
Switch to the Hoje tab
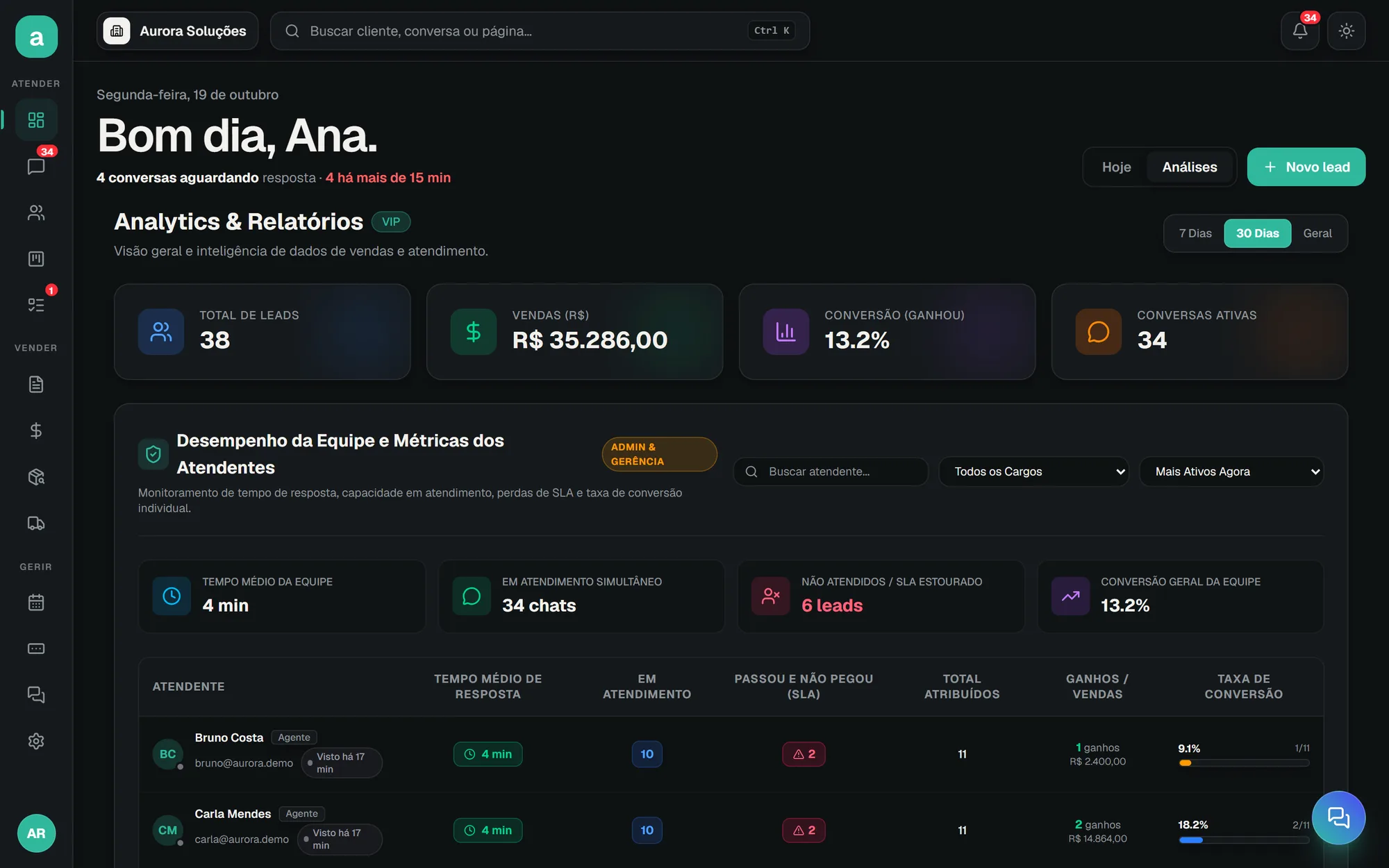[1116, 167]
